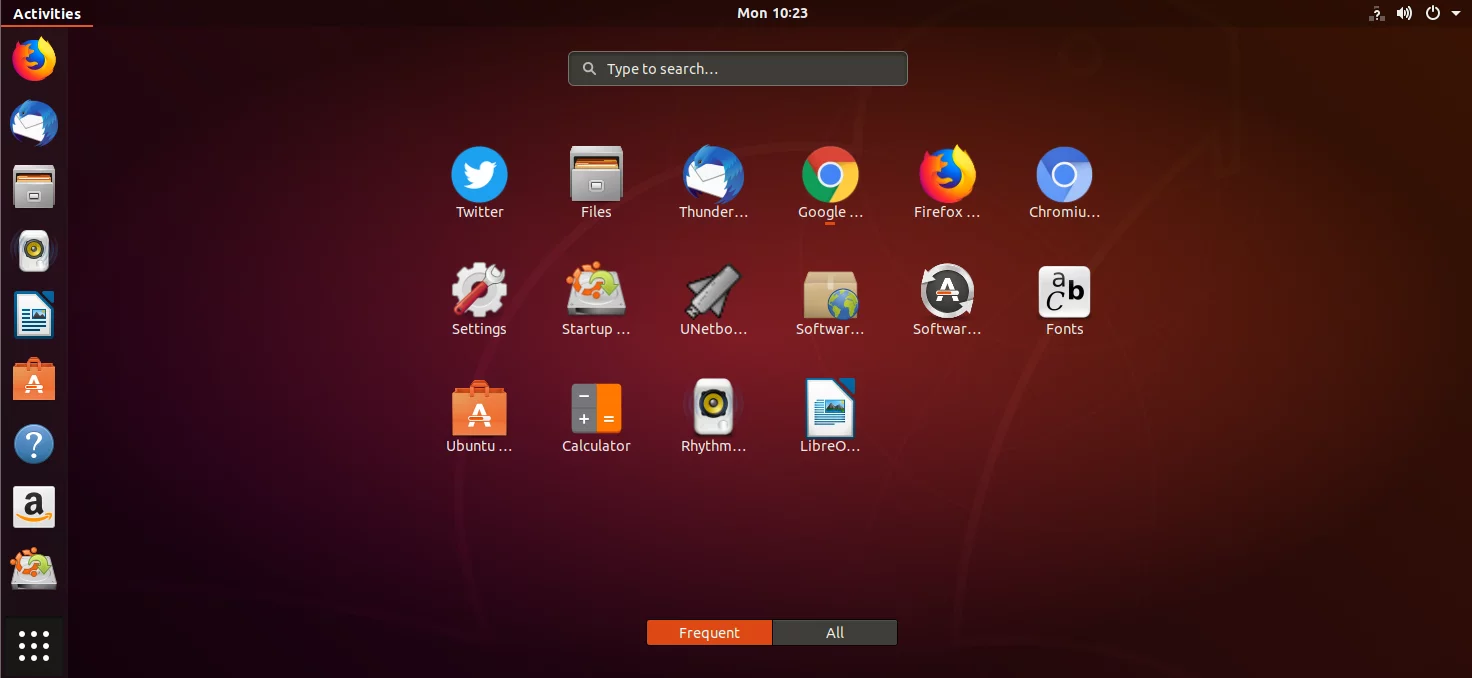Open Rhythmbox from the dock
Screen dimensions: 1472x678
tap(34, 251)
